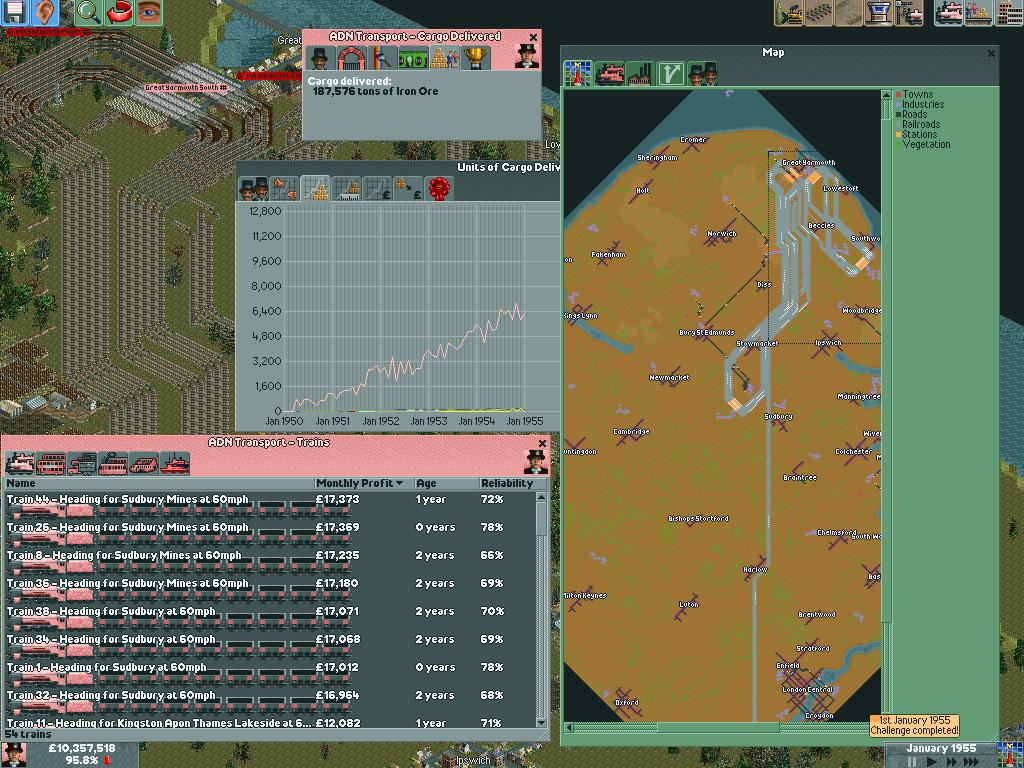Open the build vehicles train icon
The width and height of the screenshot is (1024, 768).
(950, 12)
